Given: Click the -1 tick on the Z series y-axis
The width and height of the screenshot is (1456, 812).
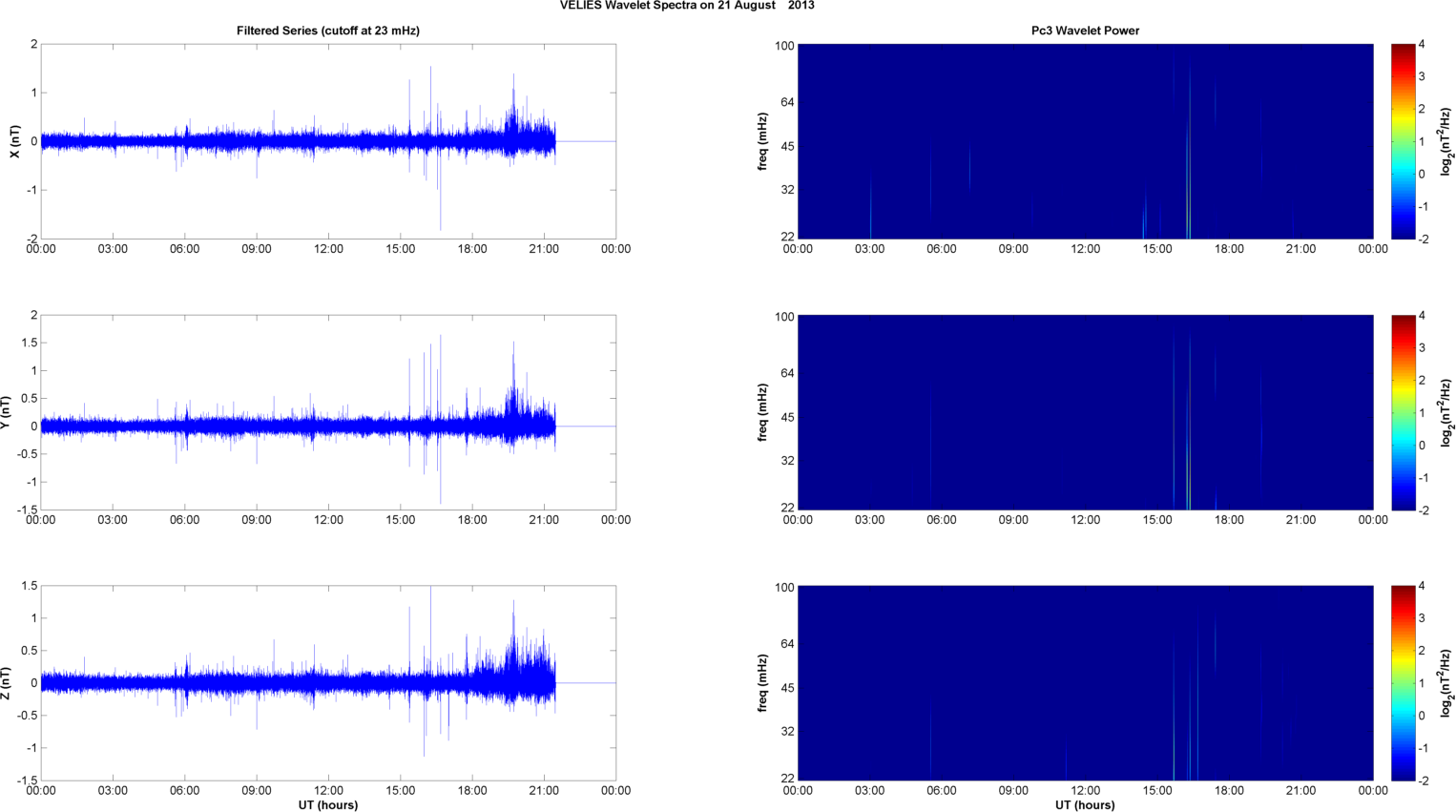Looking at the screenshot, I should [x=31, y=748].
